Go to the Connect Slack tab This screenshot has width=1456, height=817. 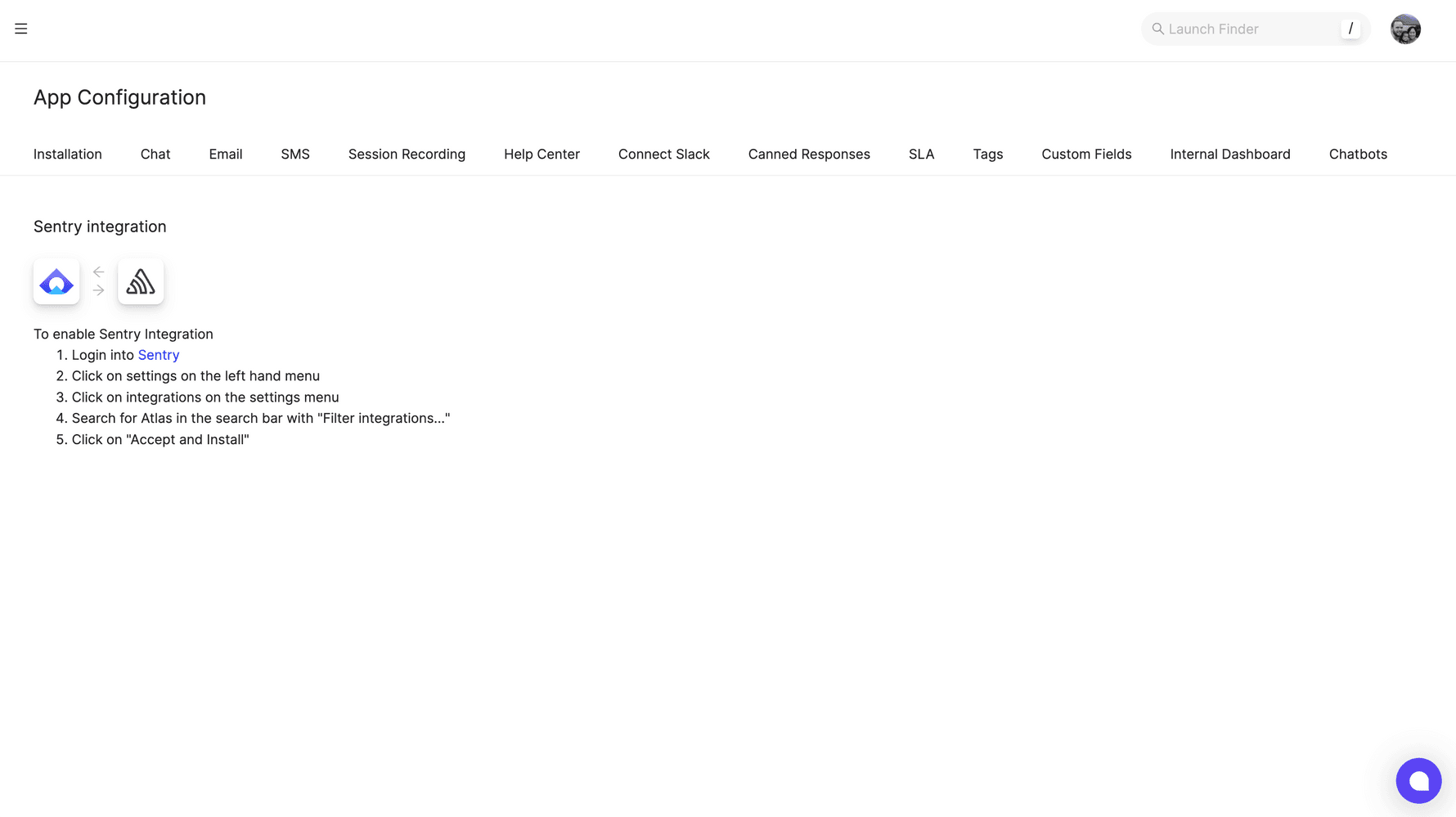tap(663, 154)
